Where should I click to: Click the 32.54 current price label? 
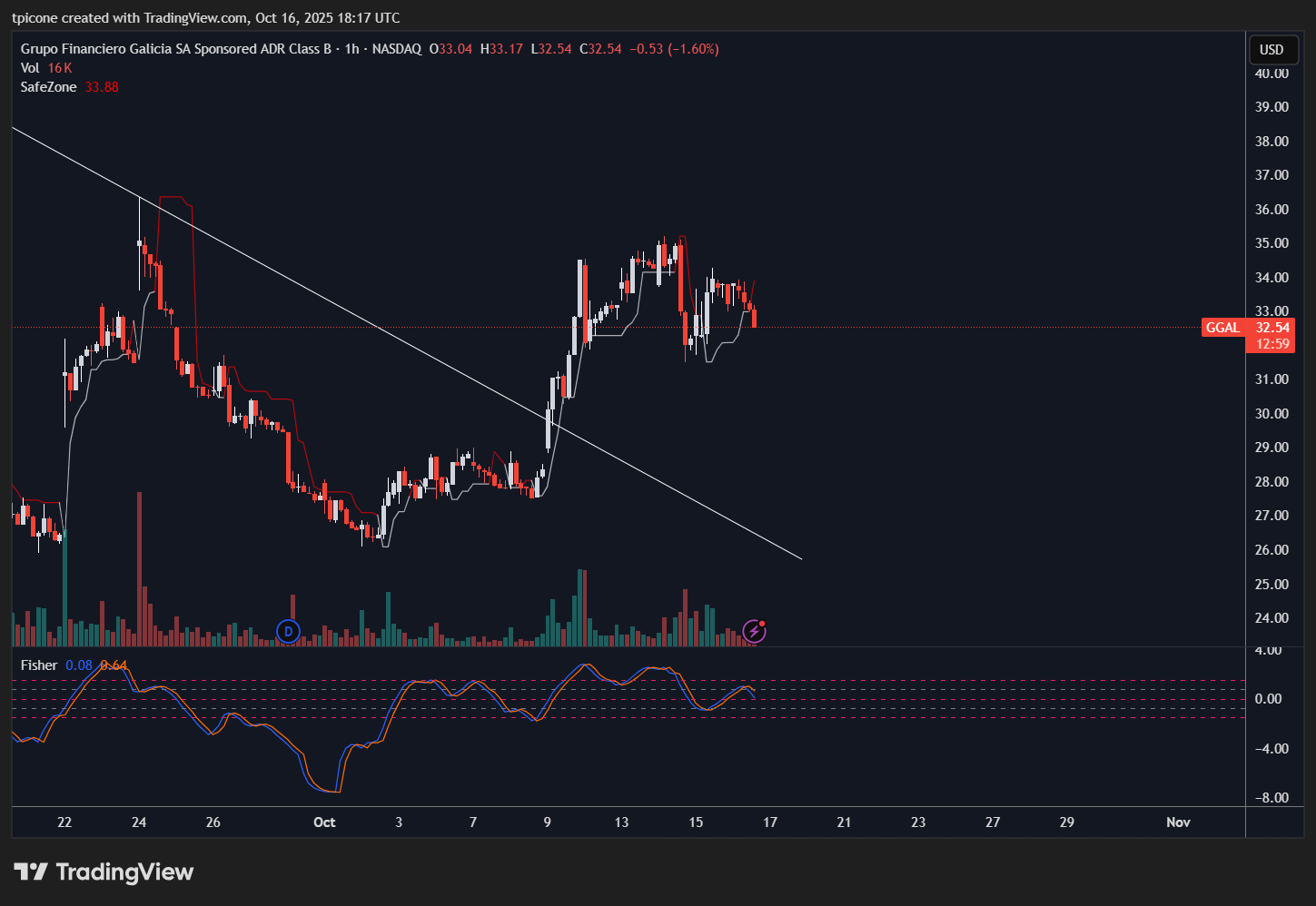tap(1272, 328)
